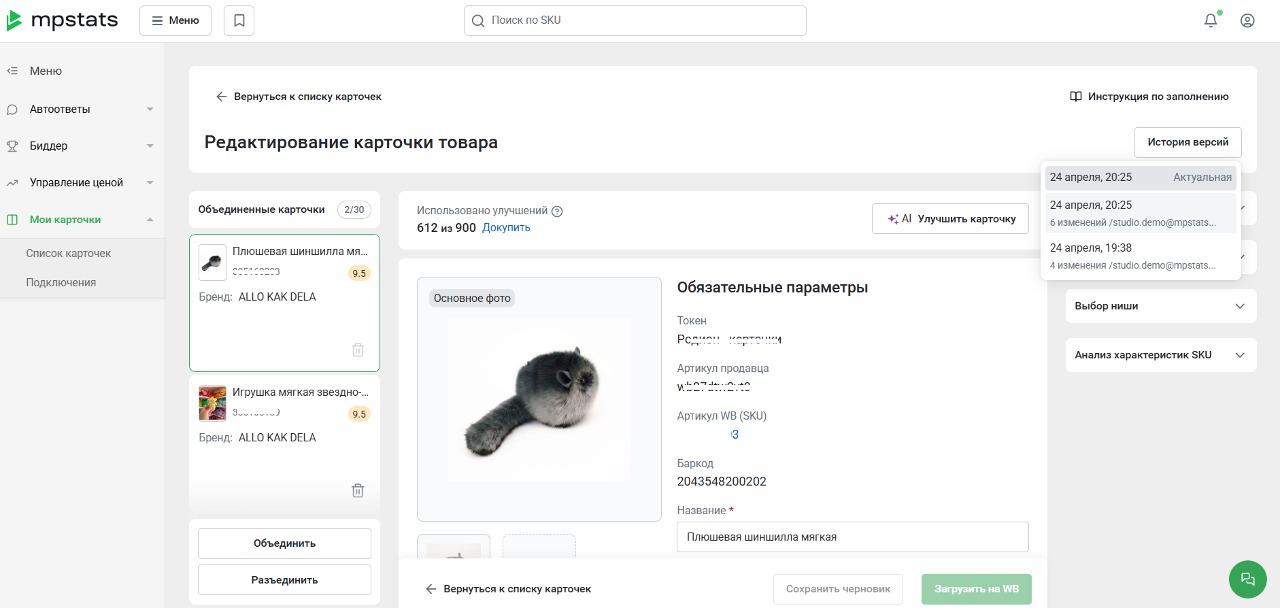Delete Плюшевая шиншилла card trash icon
This screenshot has height=608, width=1280.
(358, 350)
